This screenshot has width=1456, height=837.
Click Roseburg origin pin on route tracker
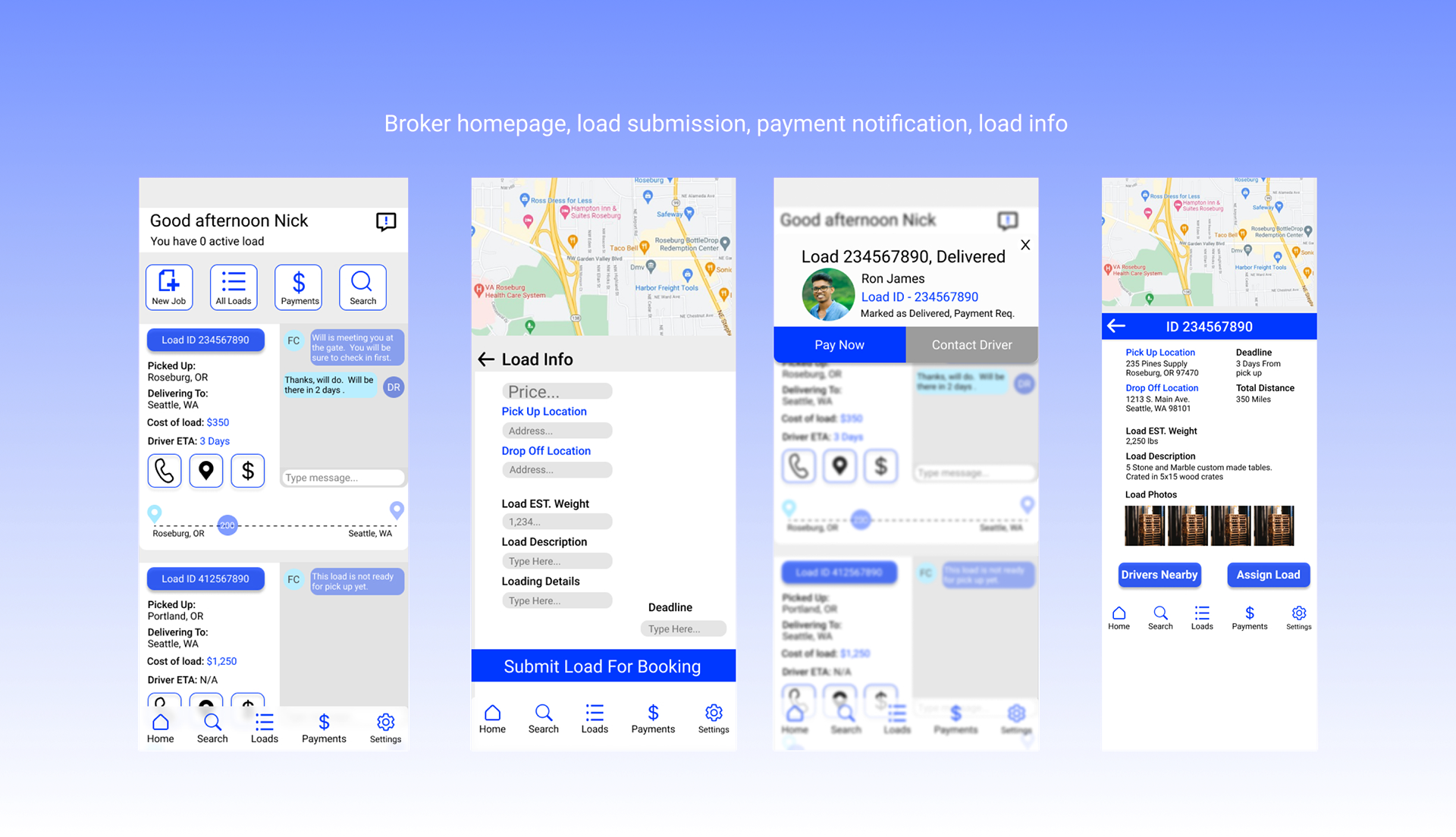[x=155, y=514]
